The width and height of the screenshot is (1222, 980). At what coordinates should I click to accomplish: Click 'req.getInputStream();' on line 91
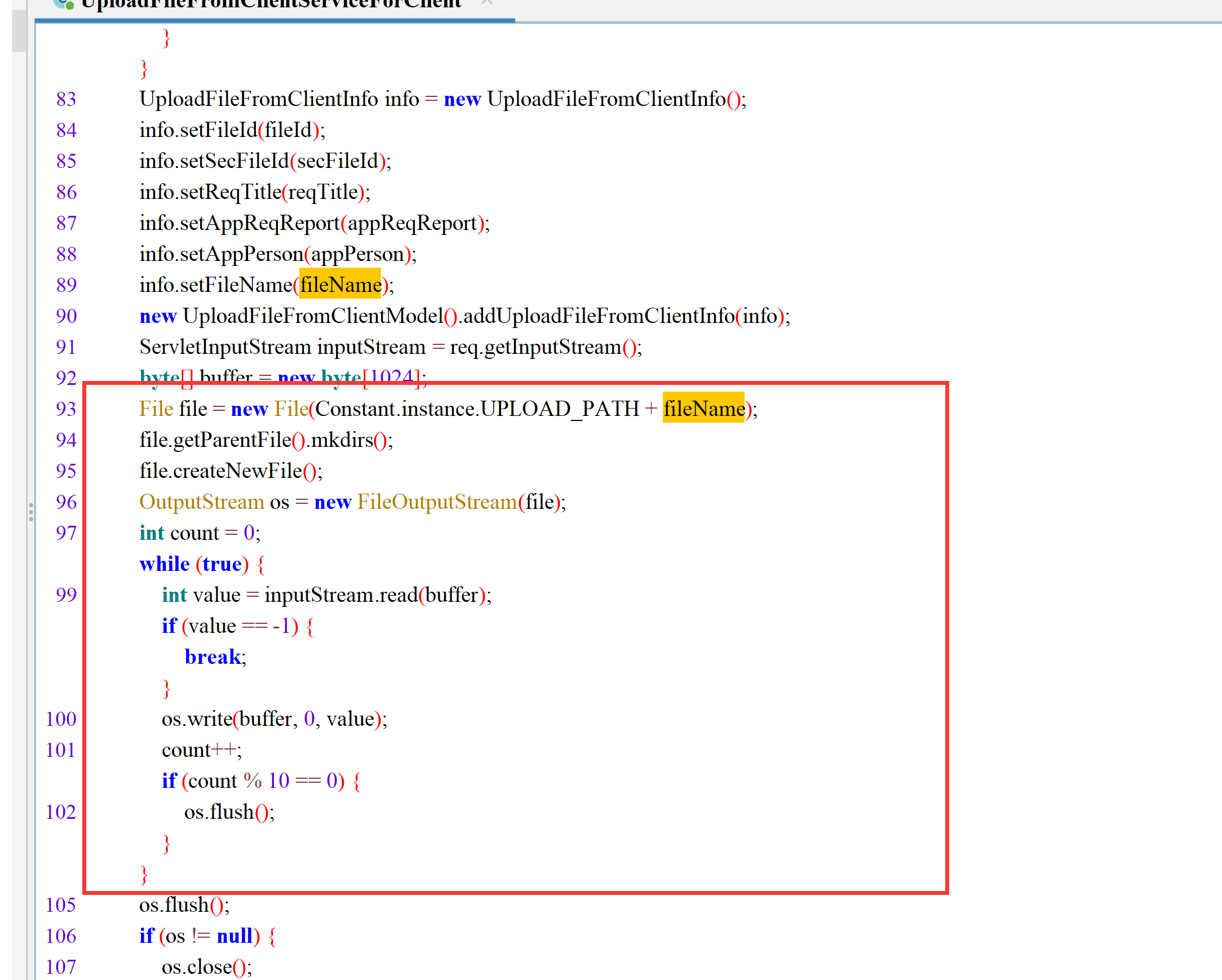point(546,347)
